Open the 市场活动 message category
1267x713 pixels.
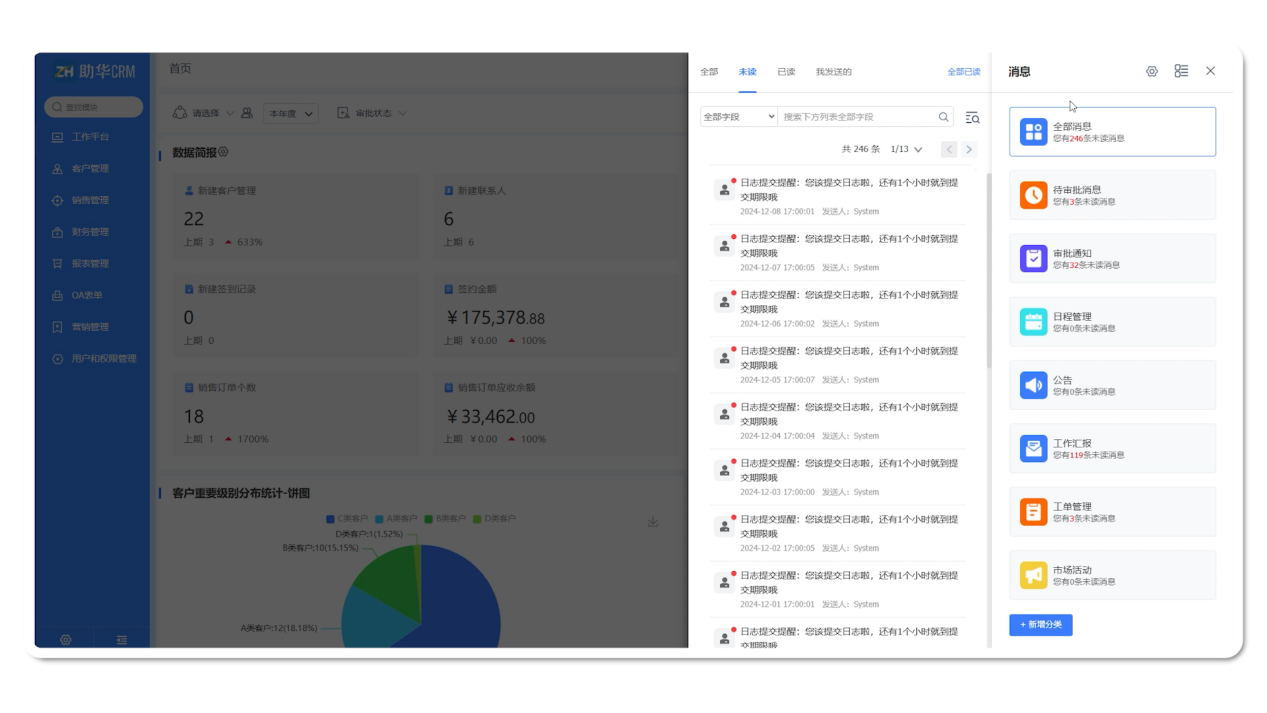(1112, 575)
